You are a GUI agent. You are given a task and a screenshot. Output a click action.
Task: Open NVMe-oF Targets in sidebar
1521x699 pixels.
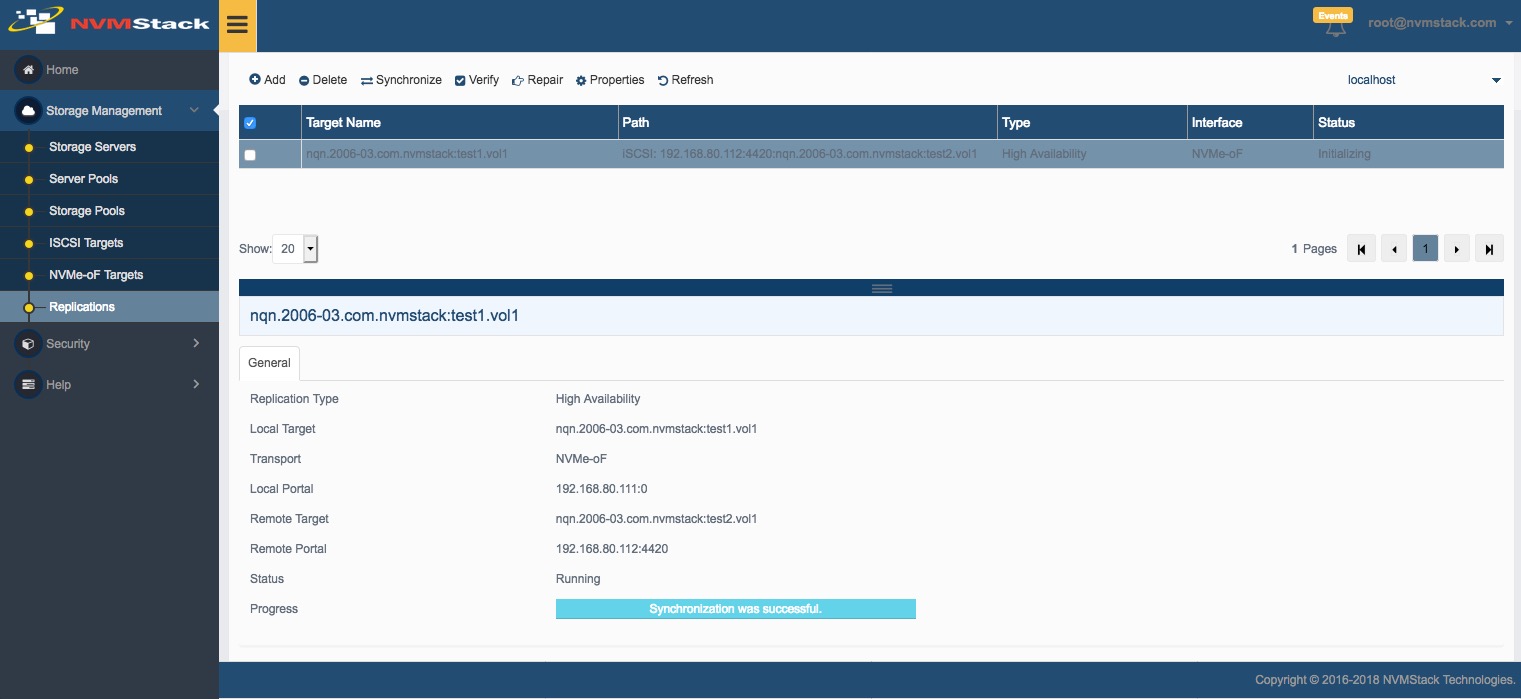pyautogui.click(x=96, y=275)
